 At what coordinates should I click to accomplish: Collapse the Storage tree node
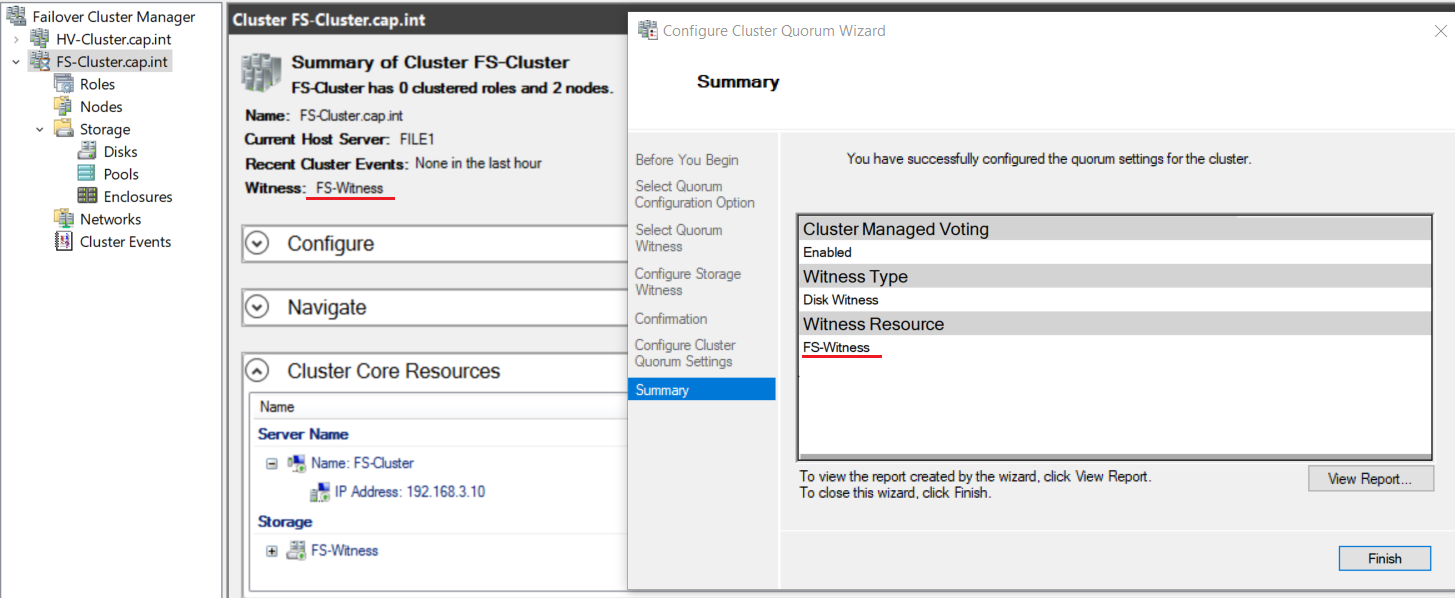click(x=40, y=129)
